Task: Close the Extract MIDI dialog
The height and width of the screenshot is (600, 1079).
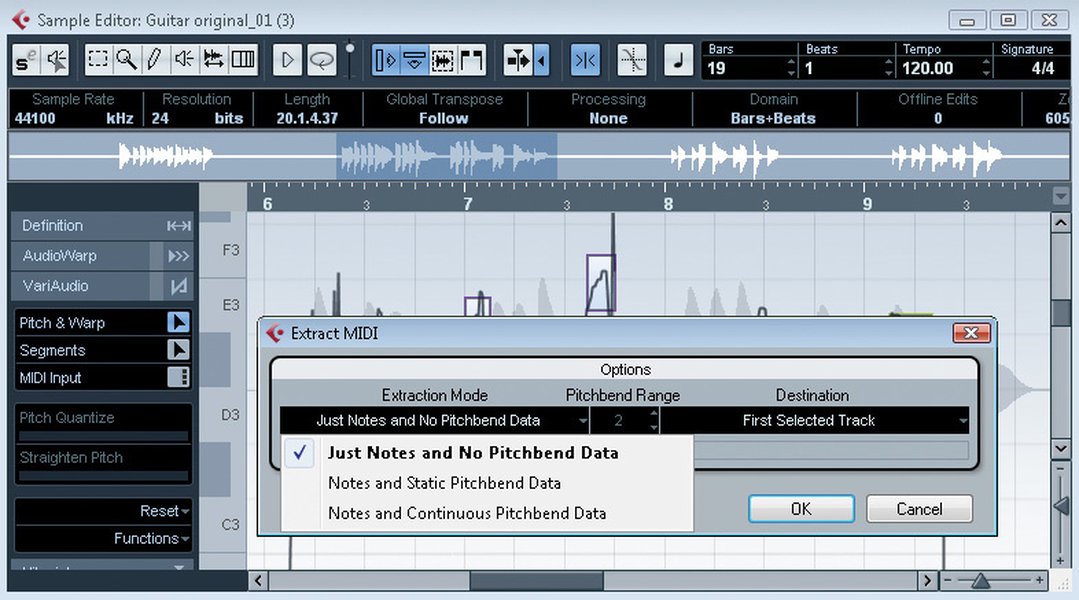Action: (x=972, y=333)
